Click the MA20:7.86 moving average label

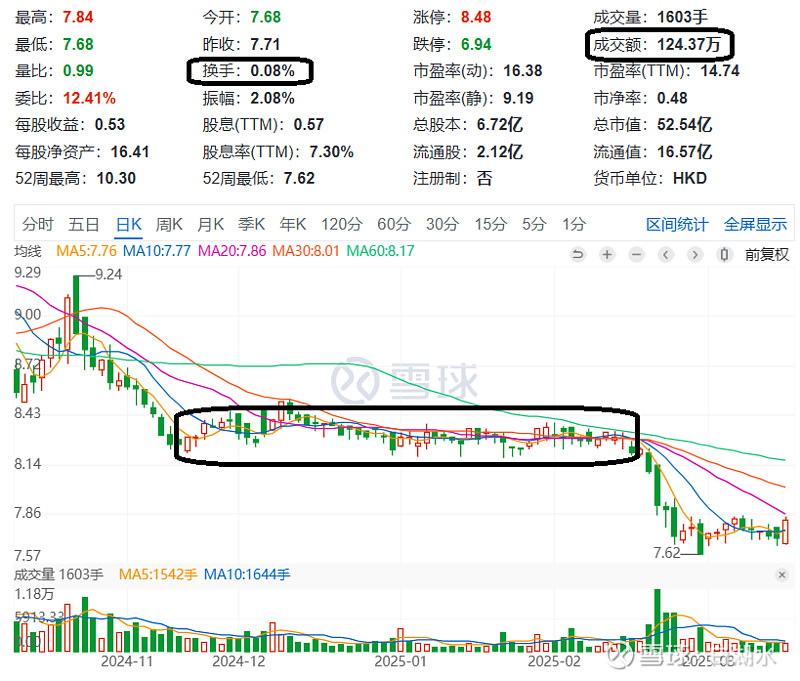pos(232,251)
